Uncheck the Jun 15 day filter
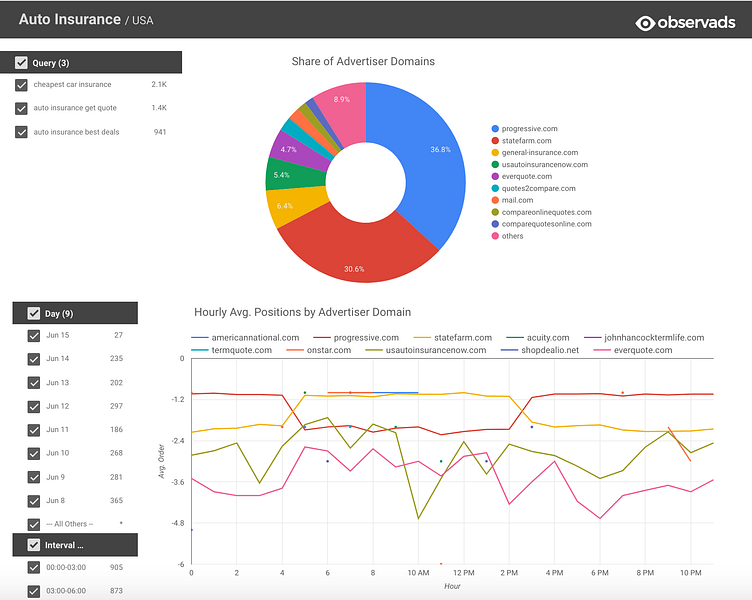The height and width of the screenshot is (600, 752). point(34,336)
